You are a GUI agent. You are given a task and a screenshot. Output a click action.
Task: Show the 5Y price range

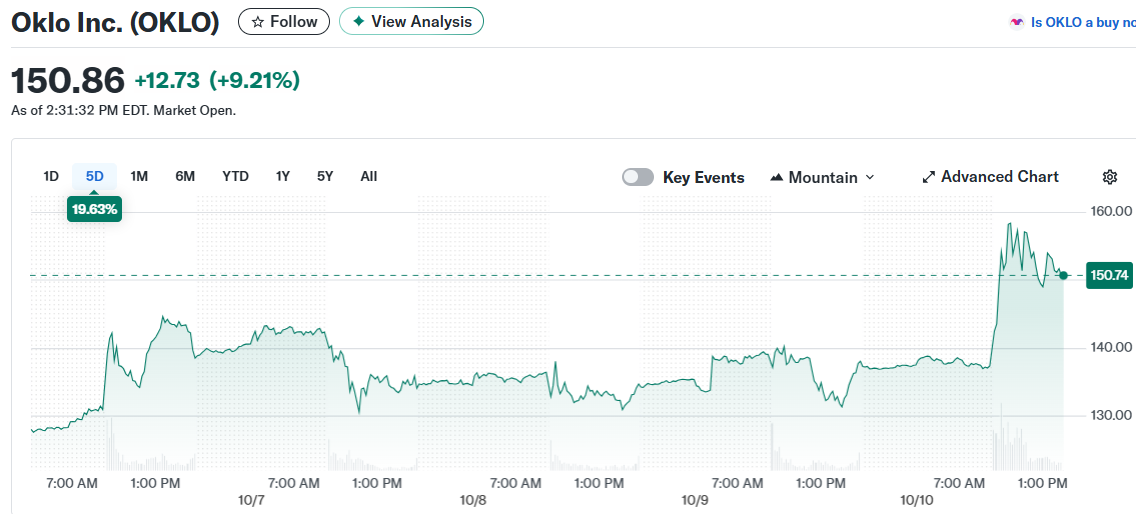pyautogui.click(x=325, y=176)
